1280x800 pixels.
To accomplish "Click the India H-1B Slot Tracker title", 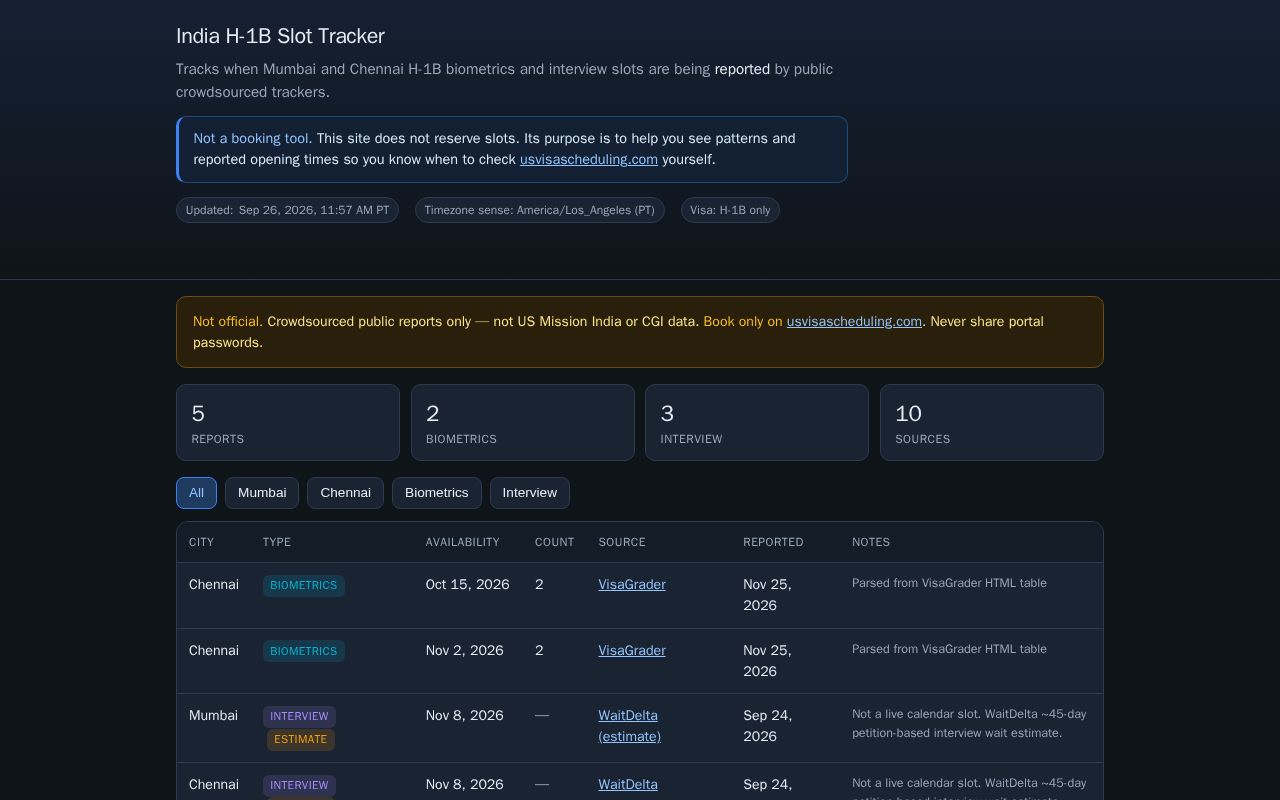I will click(x=280, y=36).
